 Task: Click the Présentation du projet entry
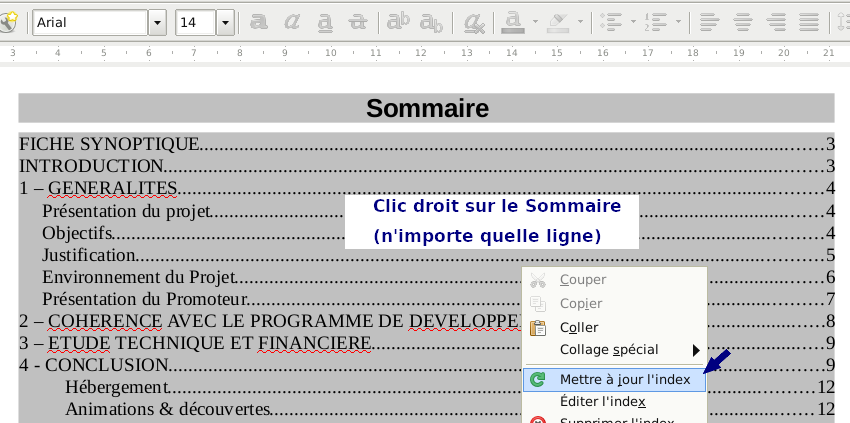pyautogui.click(x=126, y=210)
